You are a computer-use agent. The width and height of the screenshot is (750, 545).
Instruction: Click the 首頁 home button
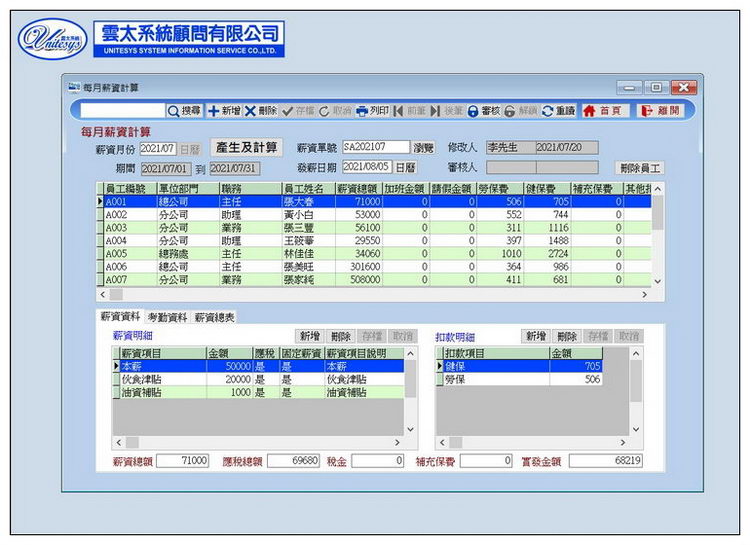(x=604, y=111)
